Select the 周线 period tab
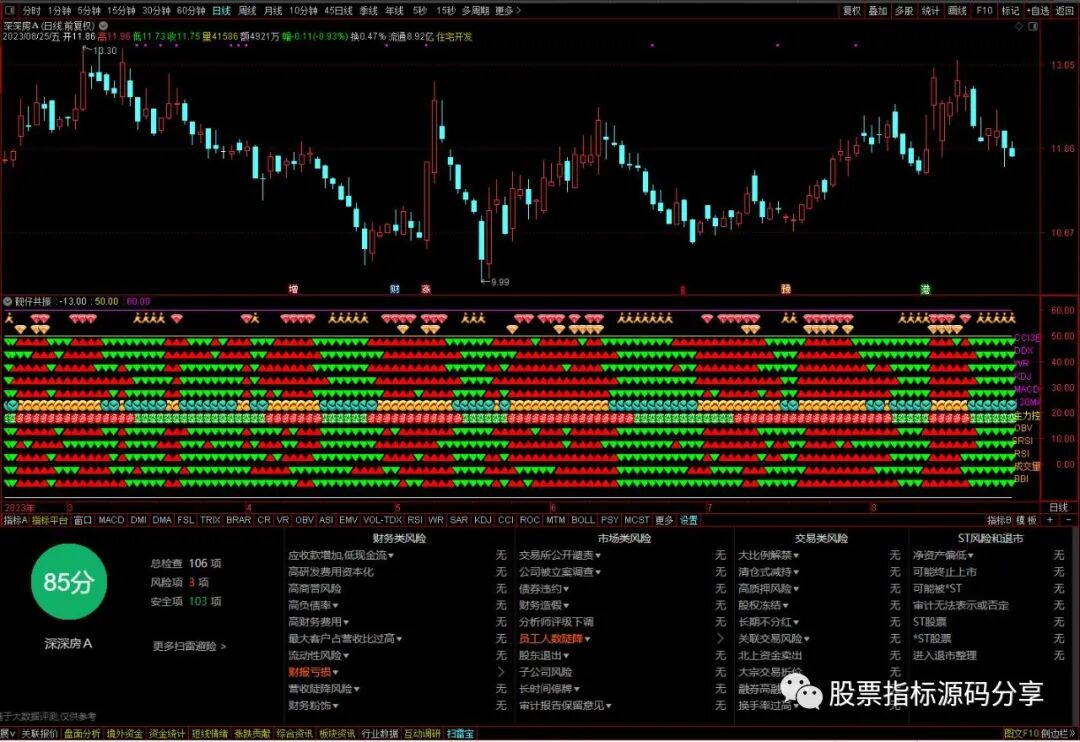Screen dimensions: 1080x742 pyautogui.click(x=247, y=11)
